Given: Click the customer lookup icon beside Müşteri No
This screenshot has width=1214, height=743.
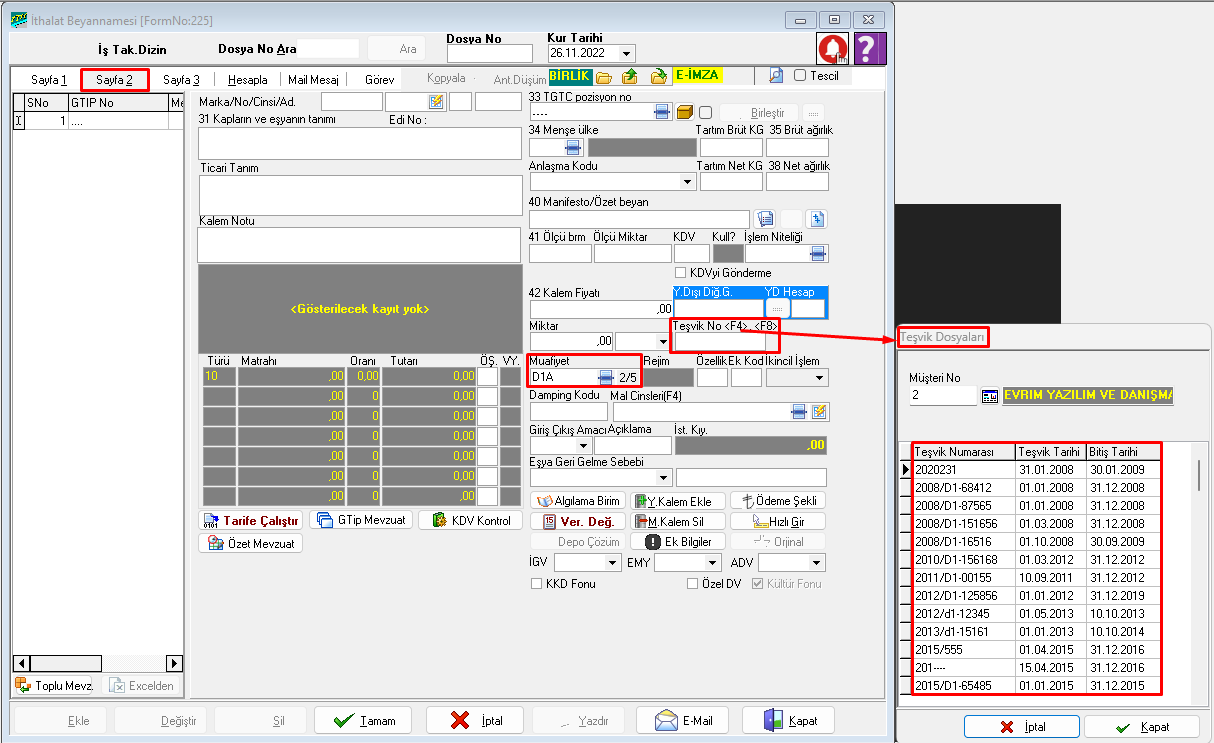Looking at the screenshot, I should point(990,396).
